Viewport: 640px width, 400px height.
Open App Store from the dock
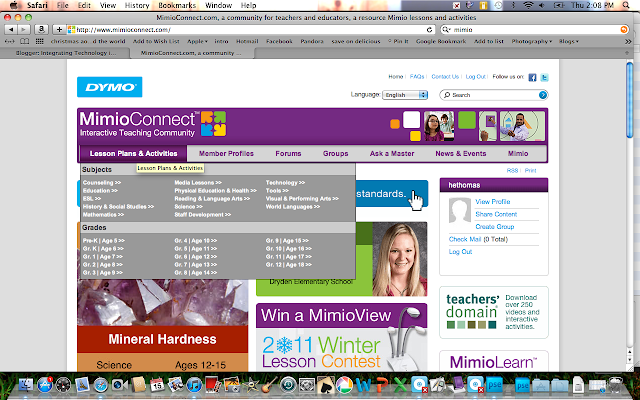44,384
